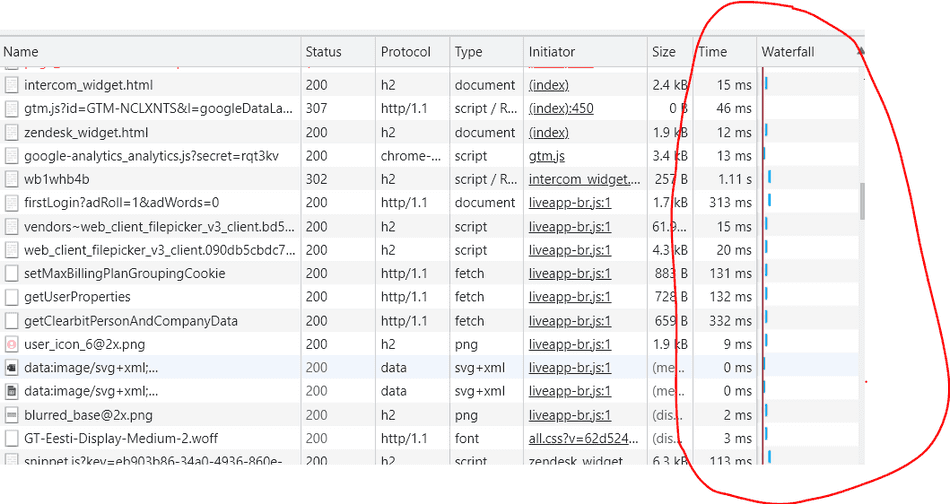Click the vertical scrollbar thumb
Viewport: 950px width, 504px height.
tap(862, 201)
